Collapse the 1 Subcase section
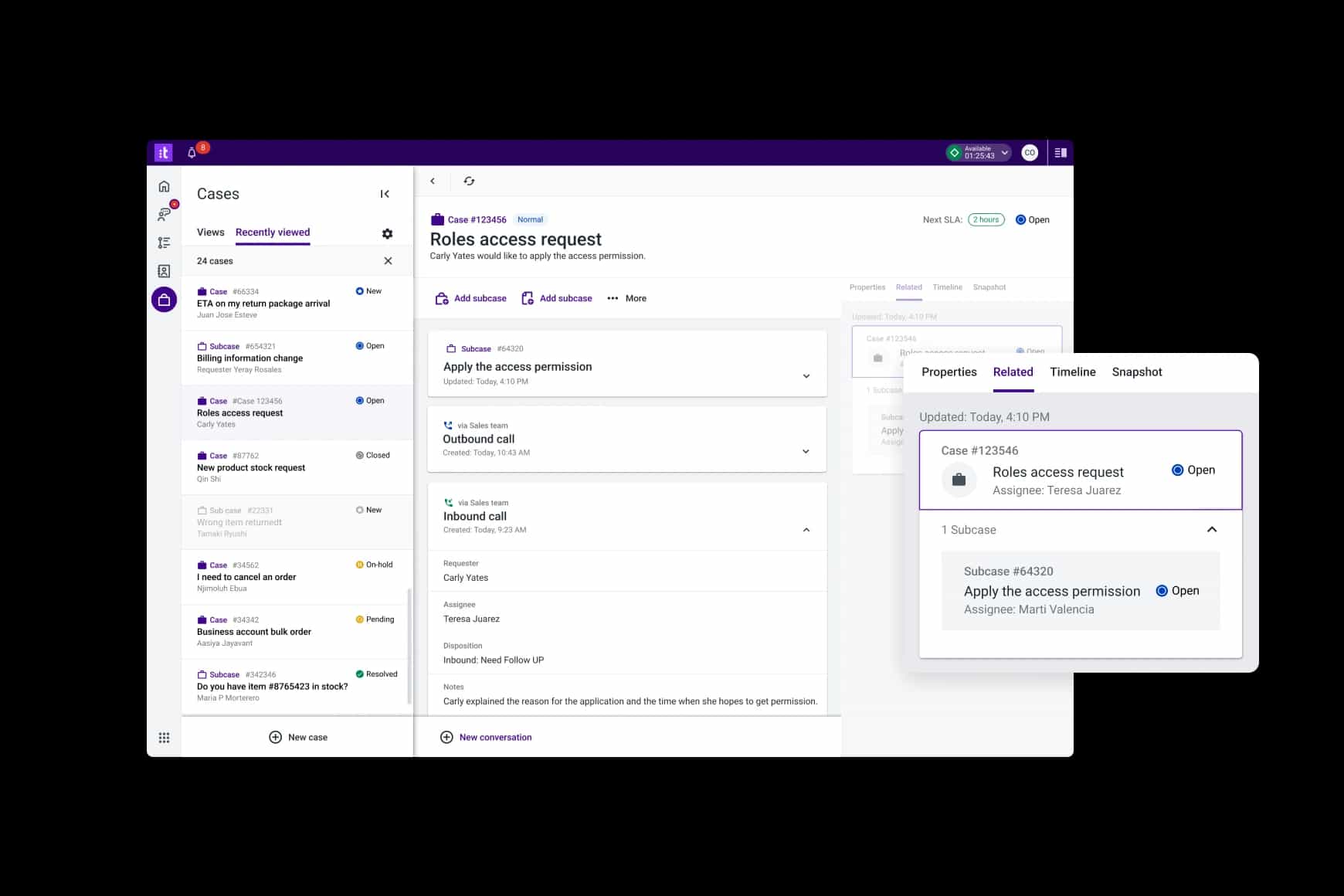Image resolution: width=1344 pixels, height=896 pixels. click(1212, 530)
